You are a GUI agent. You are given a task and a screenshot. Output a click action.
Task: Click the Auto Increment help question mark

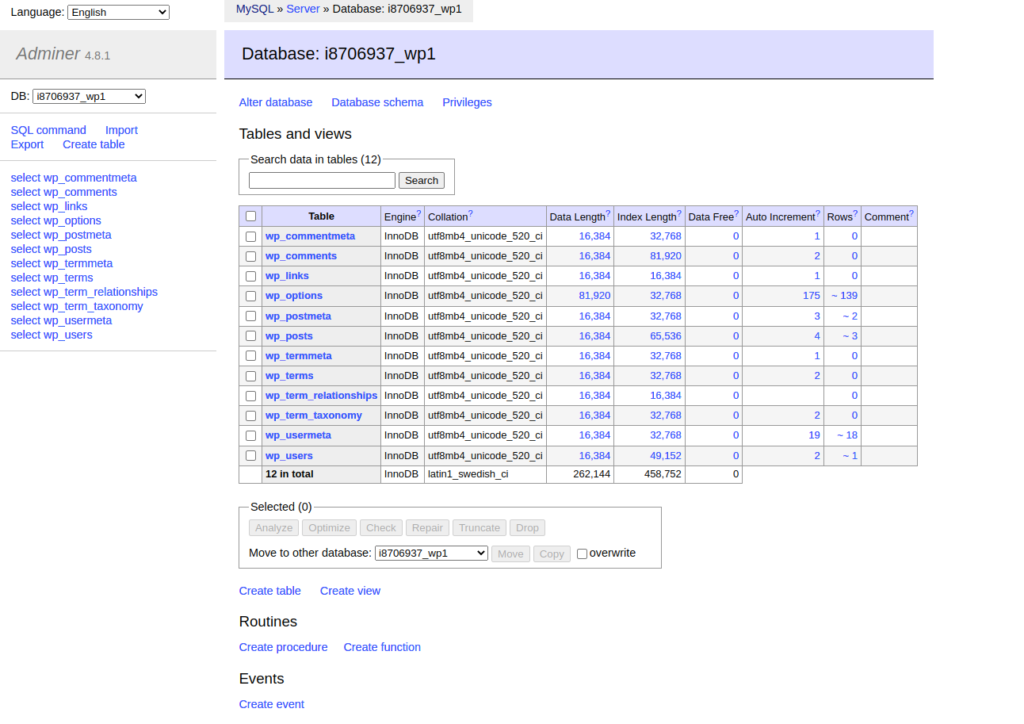pyautogui.click(x=819, y=214)
